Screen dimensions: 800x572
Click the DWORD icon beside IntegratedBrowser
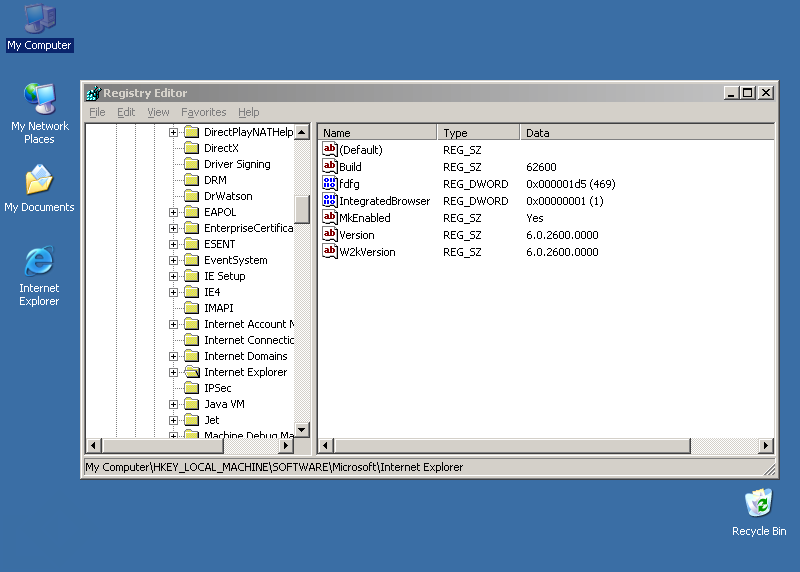330,201
